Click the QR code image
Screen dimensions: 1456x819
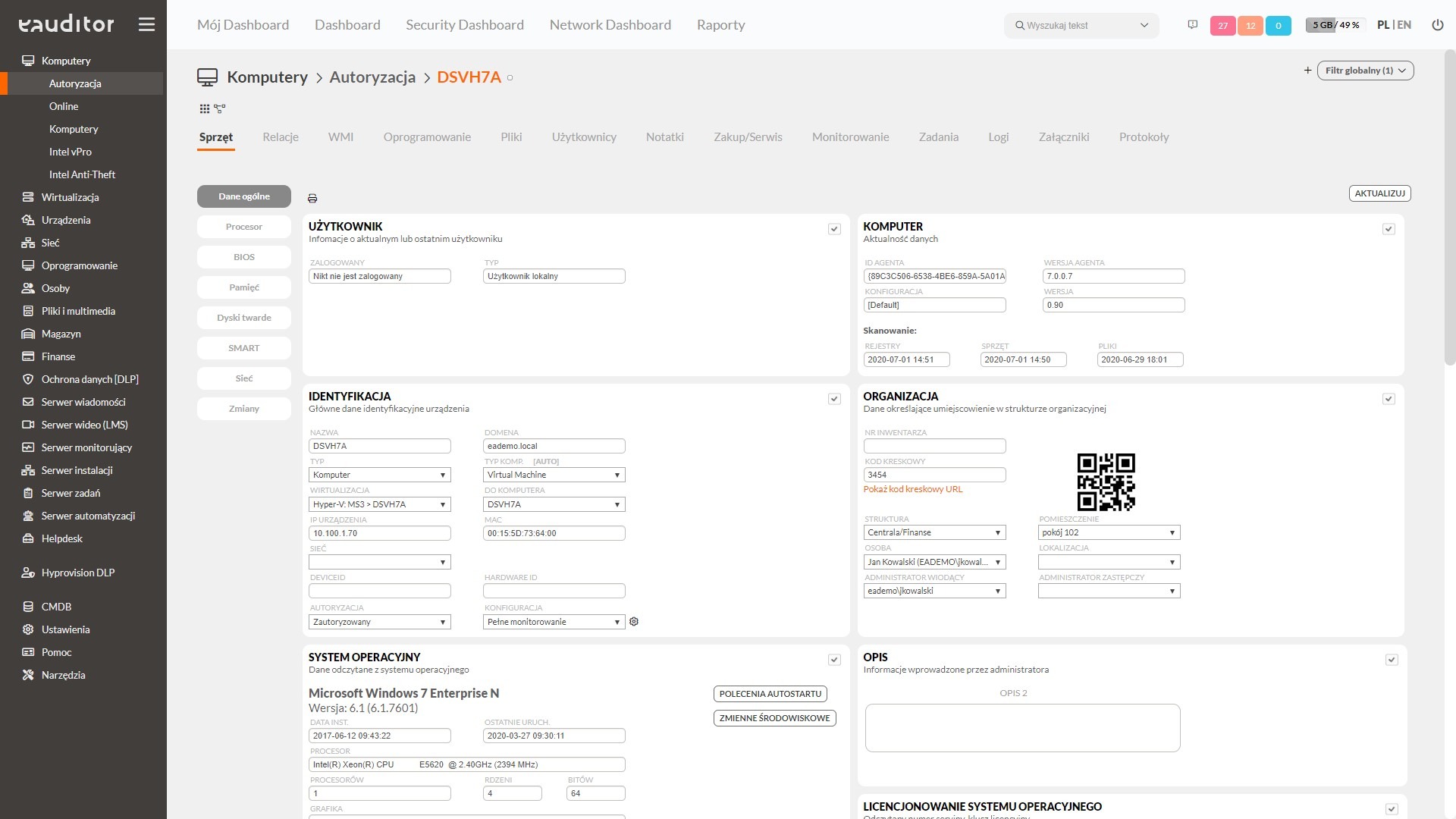point(1106,482)
